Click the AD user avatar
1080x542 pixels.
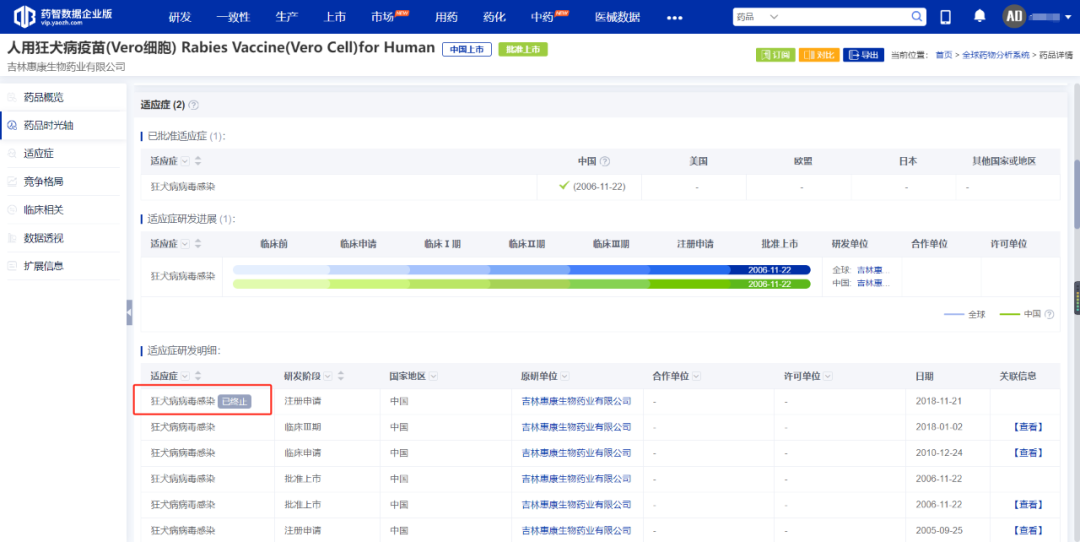1013,17
